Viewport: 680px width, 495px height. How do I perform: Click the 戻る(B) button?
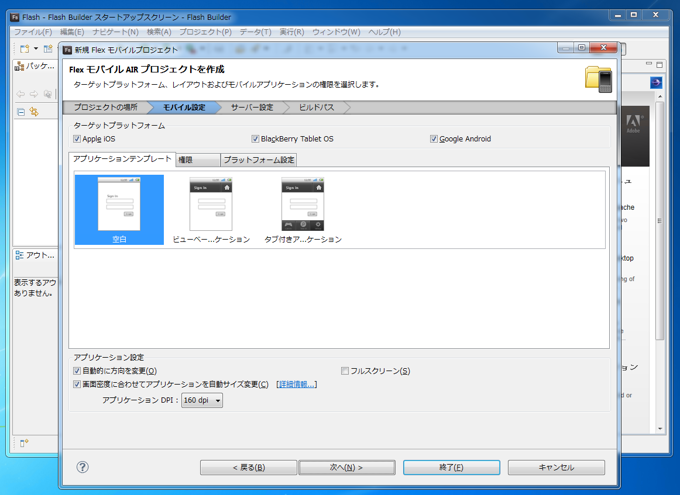tap(248, 467)
